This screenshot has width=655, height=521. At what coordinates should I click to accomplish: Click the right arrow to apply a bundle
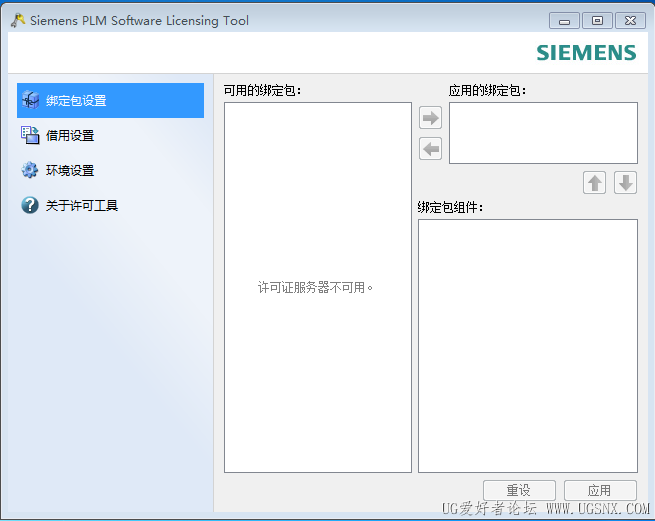430,118
